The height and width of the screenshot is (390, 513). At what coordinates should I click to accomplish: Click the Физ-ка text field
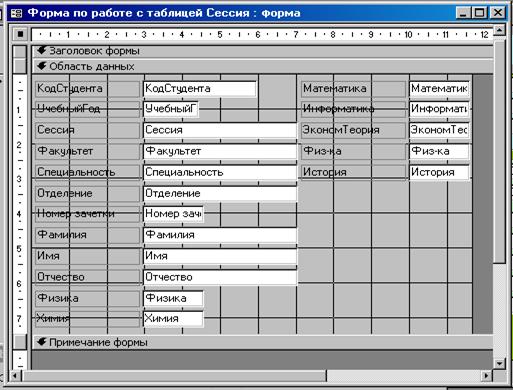439,151
